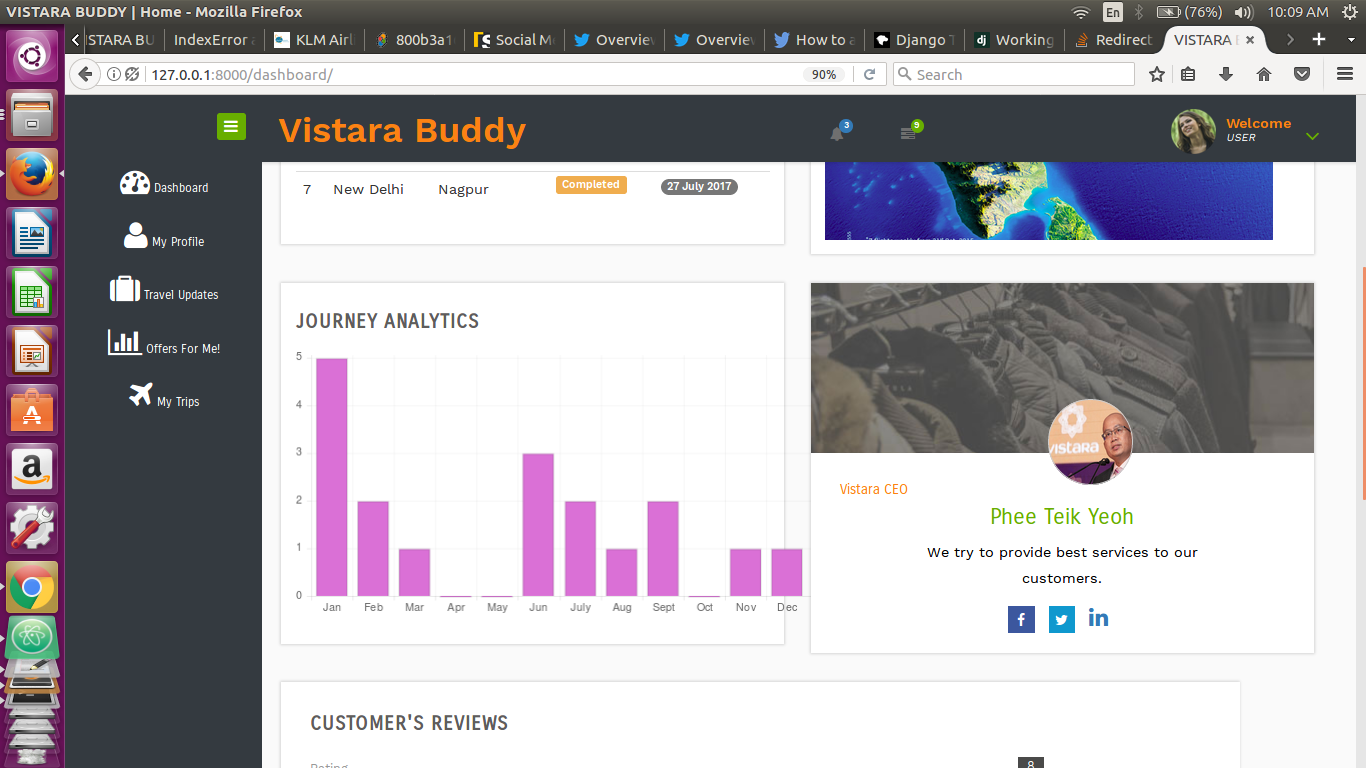This screenshot has height=768, width=1366.
Task: Click the Vistara CEO profile picture
Action: click(x=1090, y=442)
